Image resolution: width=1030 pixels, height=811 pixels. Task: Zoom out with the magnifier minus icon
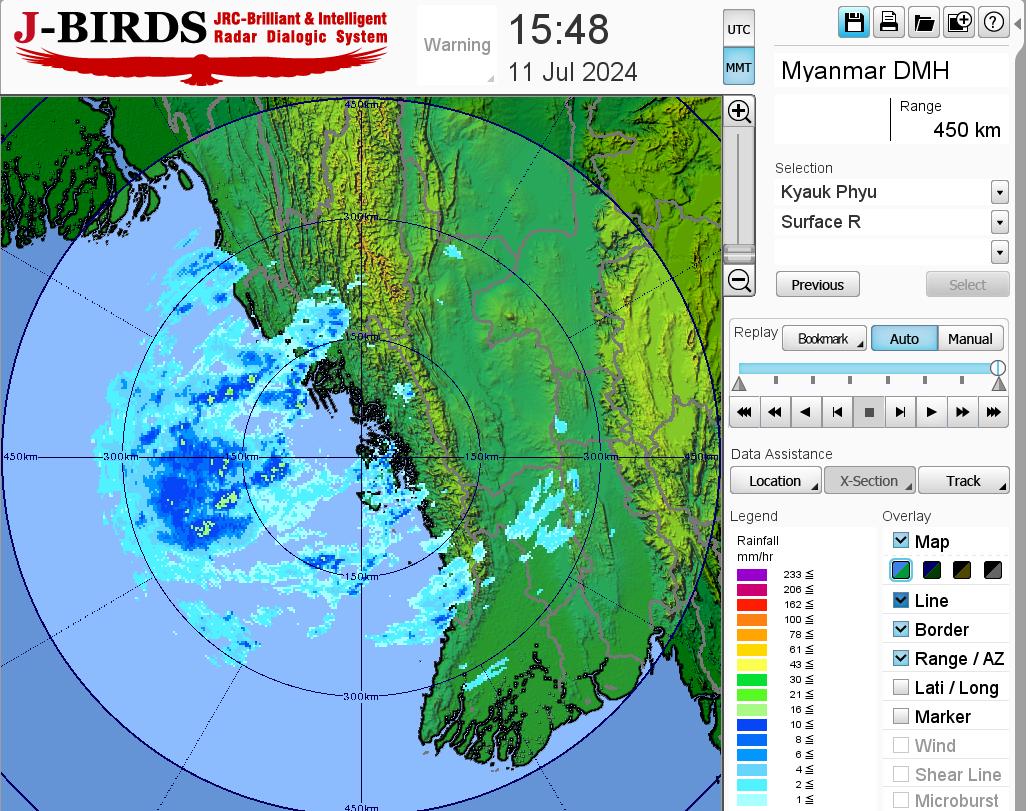(739, 280)
